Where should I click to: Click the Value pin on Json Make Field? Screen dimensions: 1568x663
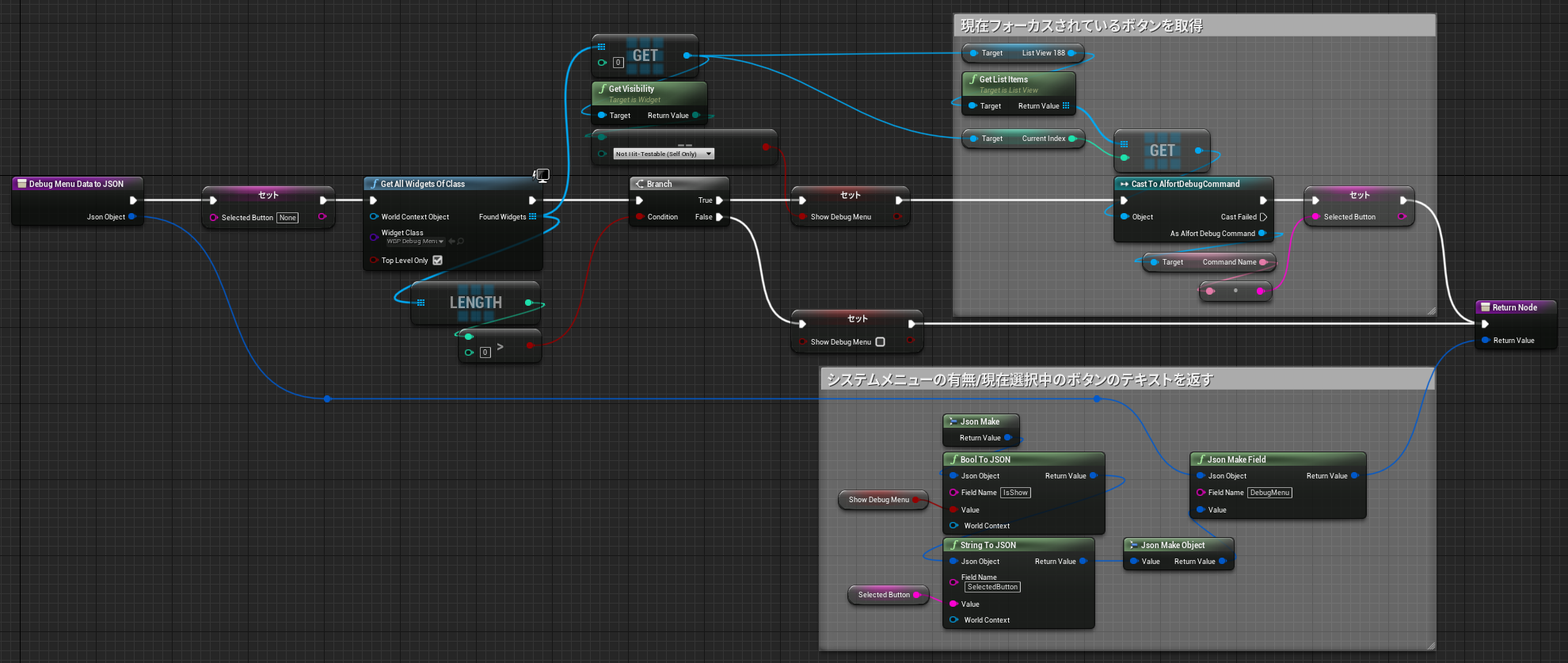pos(1201,509)
